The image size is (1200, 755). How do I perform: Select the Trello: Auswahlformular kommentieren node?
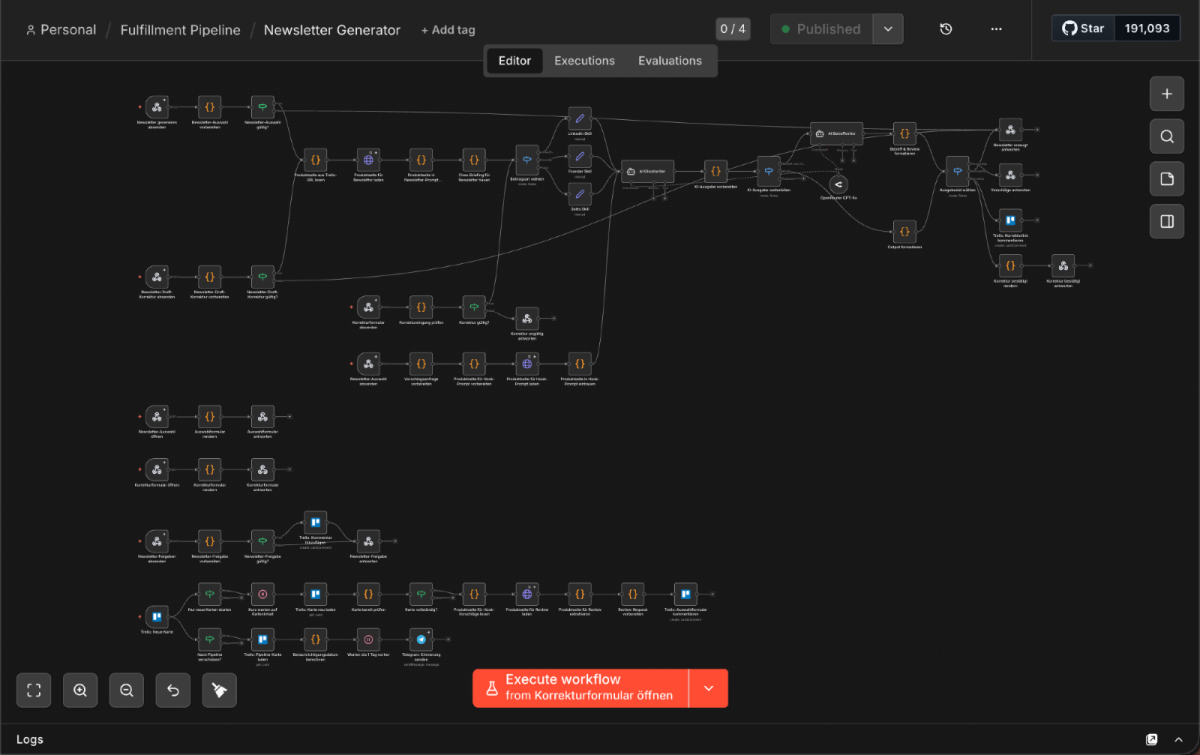click(x=685, y=594)
